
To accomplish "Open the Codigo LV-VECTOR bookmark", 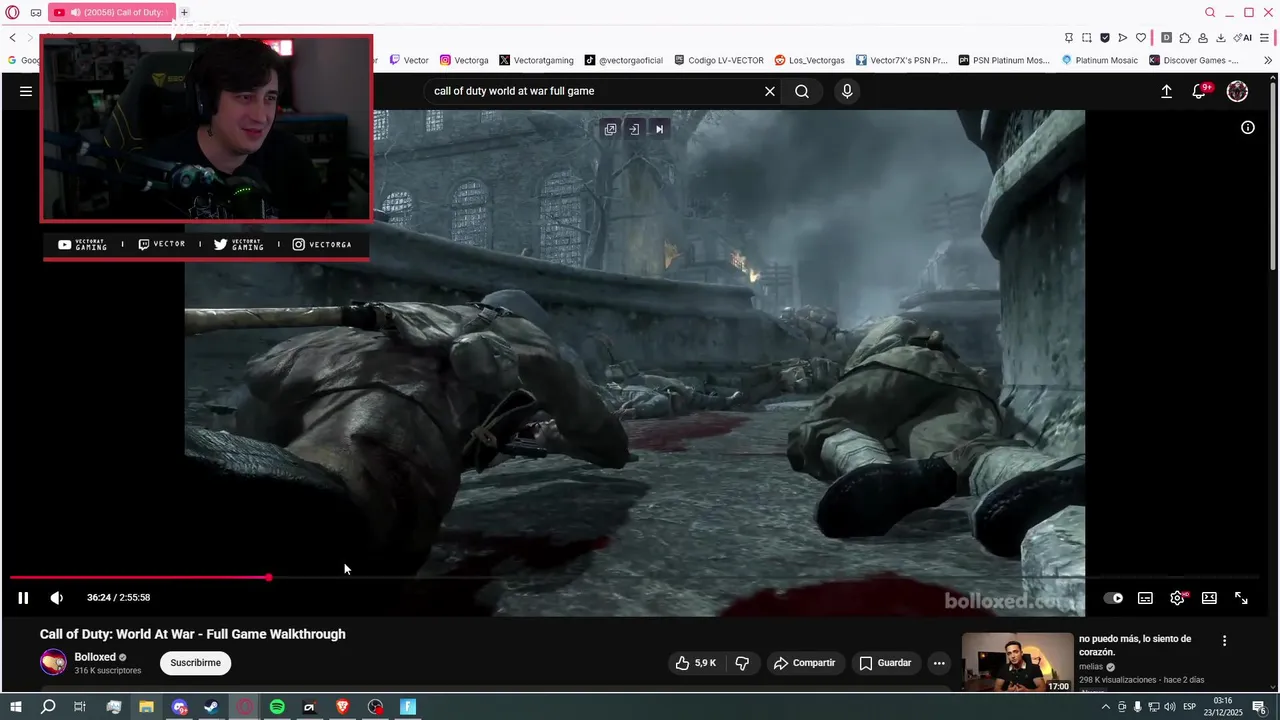I will pyautogui.click(x=719, y=60).
